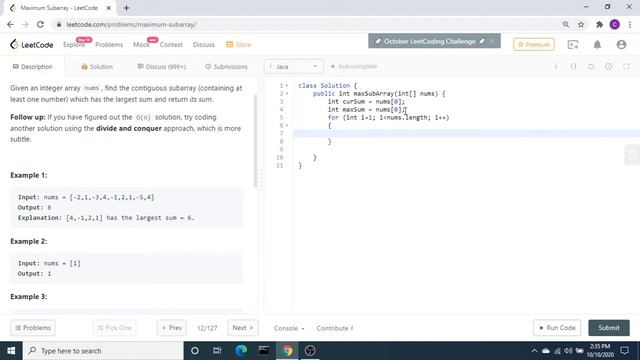Image resolution: width=640 pixels, height=360 pixels.
Task: Go back in browser history
Action: tap(11, 24)
